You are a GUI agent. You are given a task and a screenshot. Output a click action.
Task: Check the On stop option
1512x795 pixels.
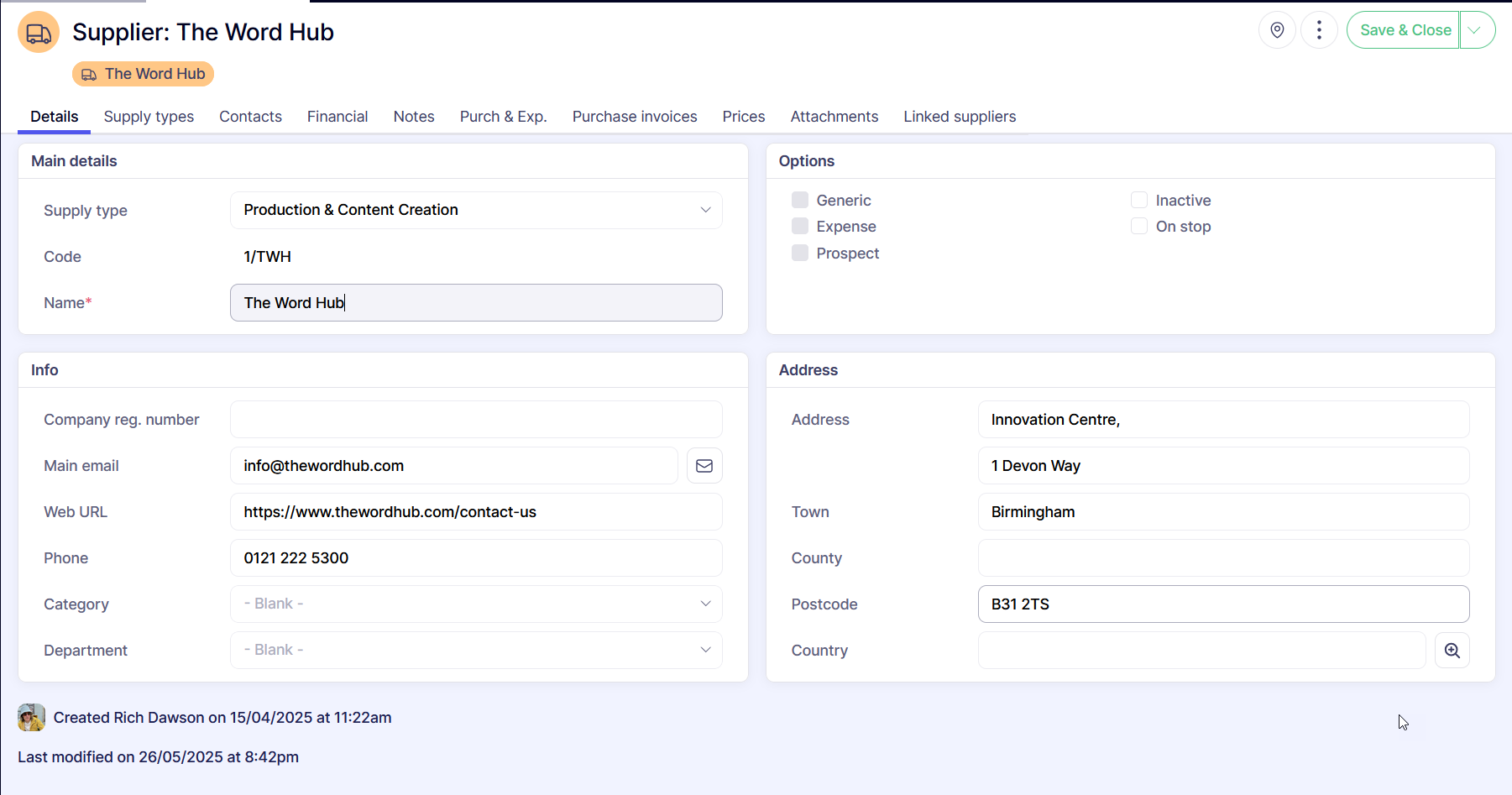pos(1139,227)
